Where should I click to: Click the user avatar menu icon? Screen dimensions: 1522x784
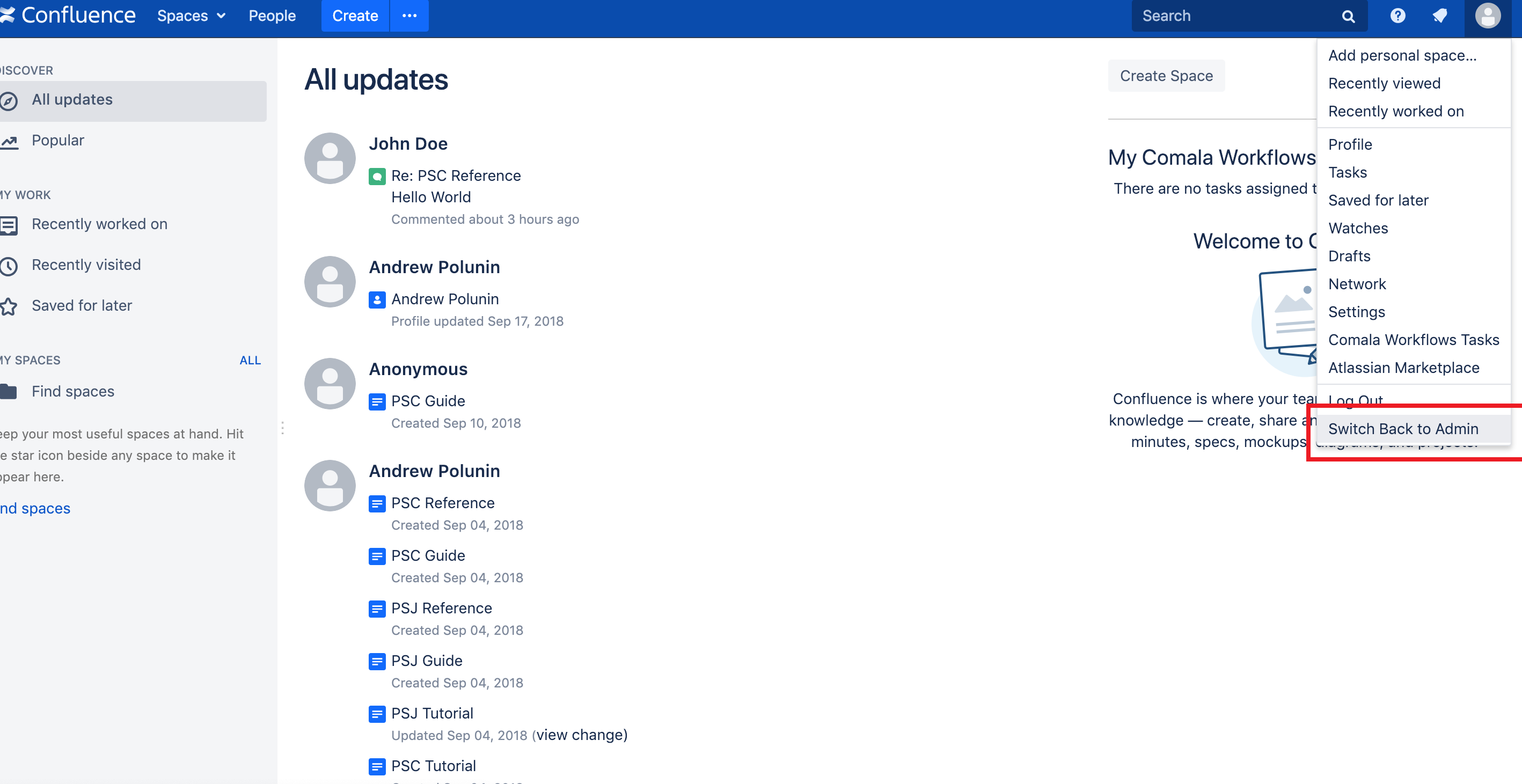(1487, 16)
